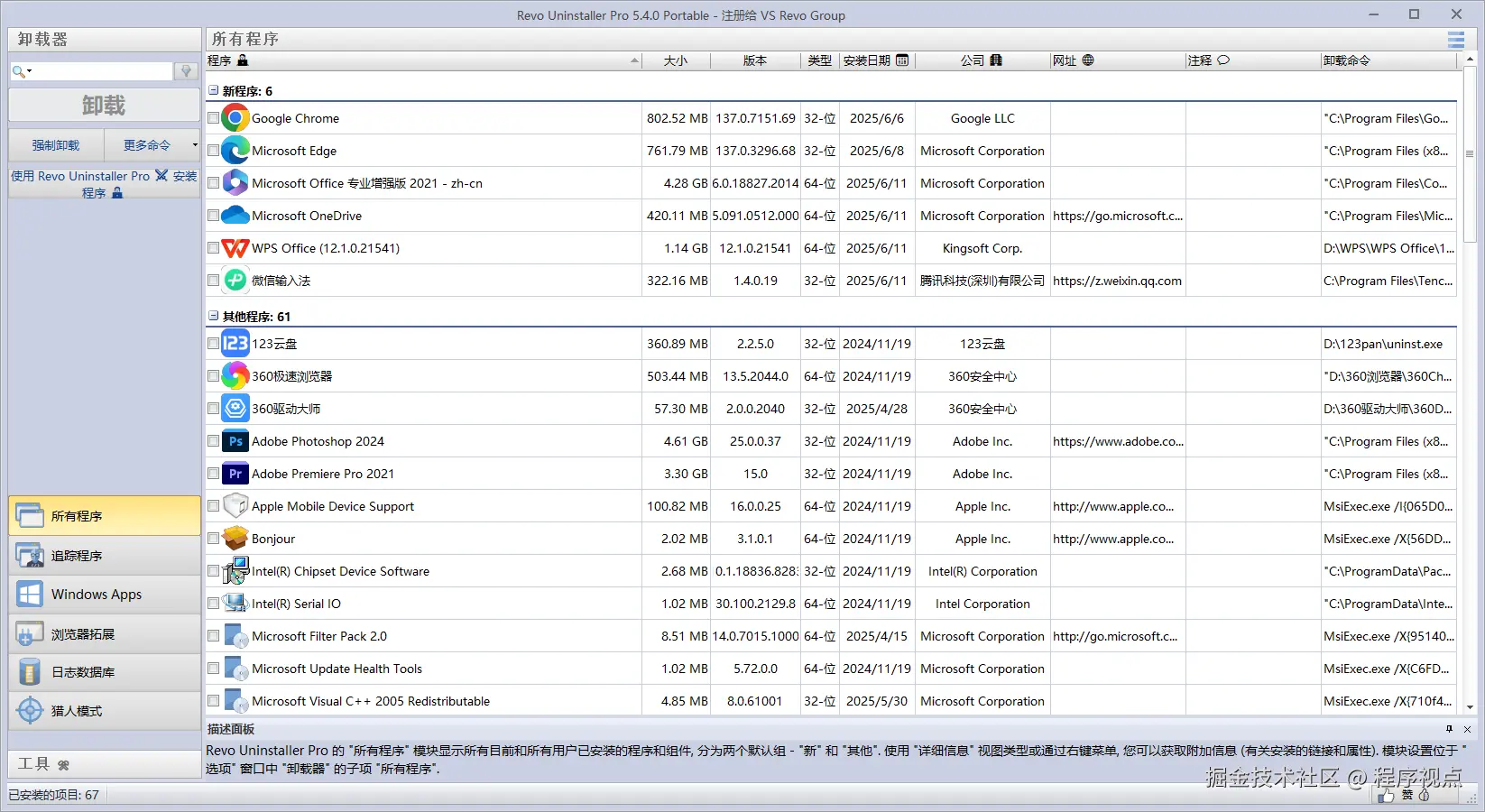This screenshot has height=812, width=1485.
Task: Click the Microsoft Update Health Tools icon
Action: click(235, 669)
